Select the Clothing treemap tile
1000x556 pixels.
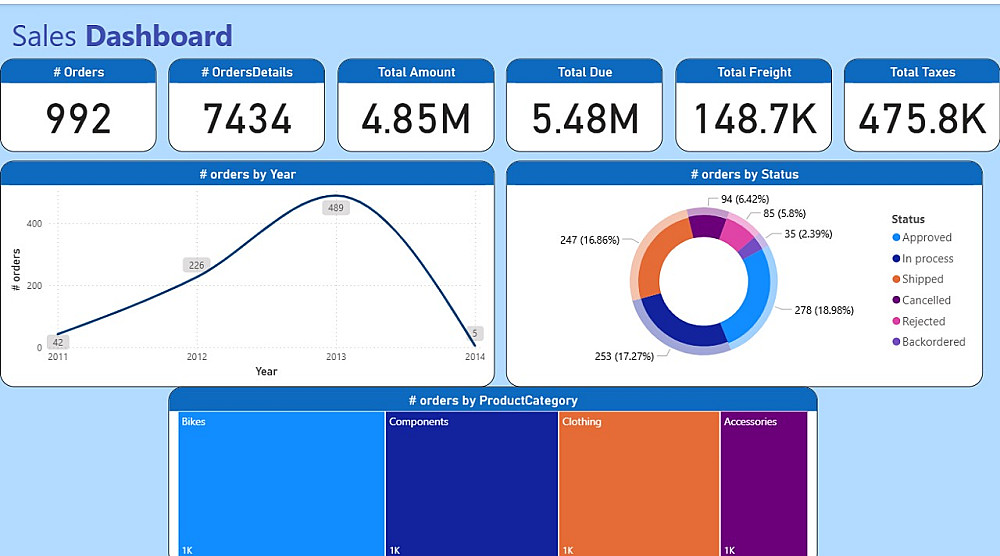click(640, 484)
